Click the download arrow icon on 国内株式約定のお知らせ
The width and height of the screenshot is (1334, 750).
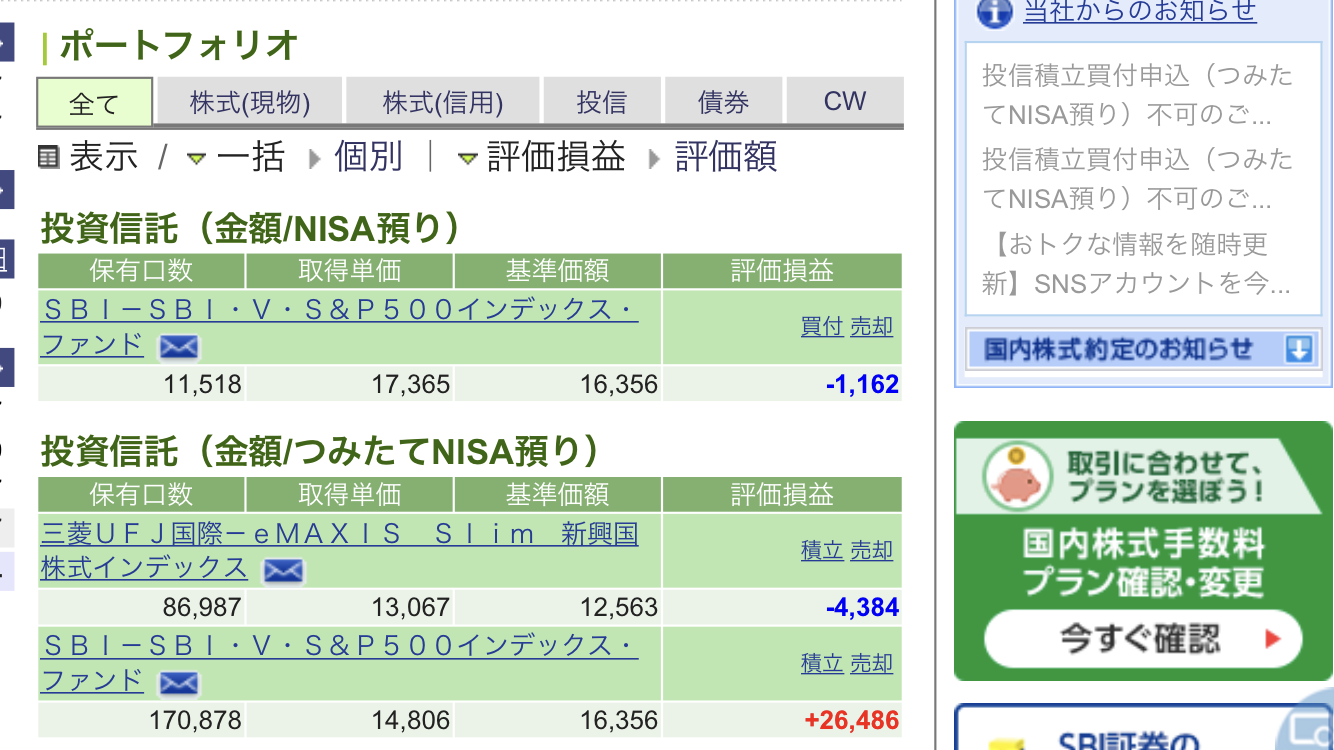pyautogui.click(x=1298, y=349)
